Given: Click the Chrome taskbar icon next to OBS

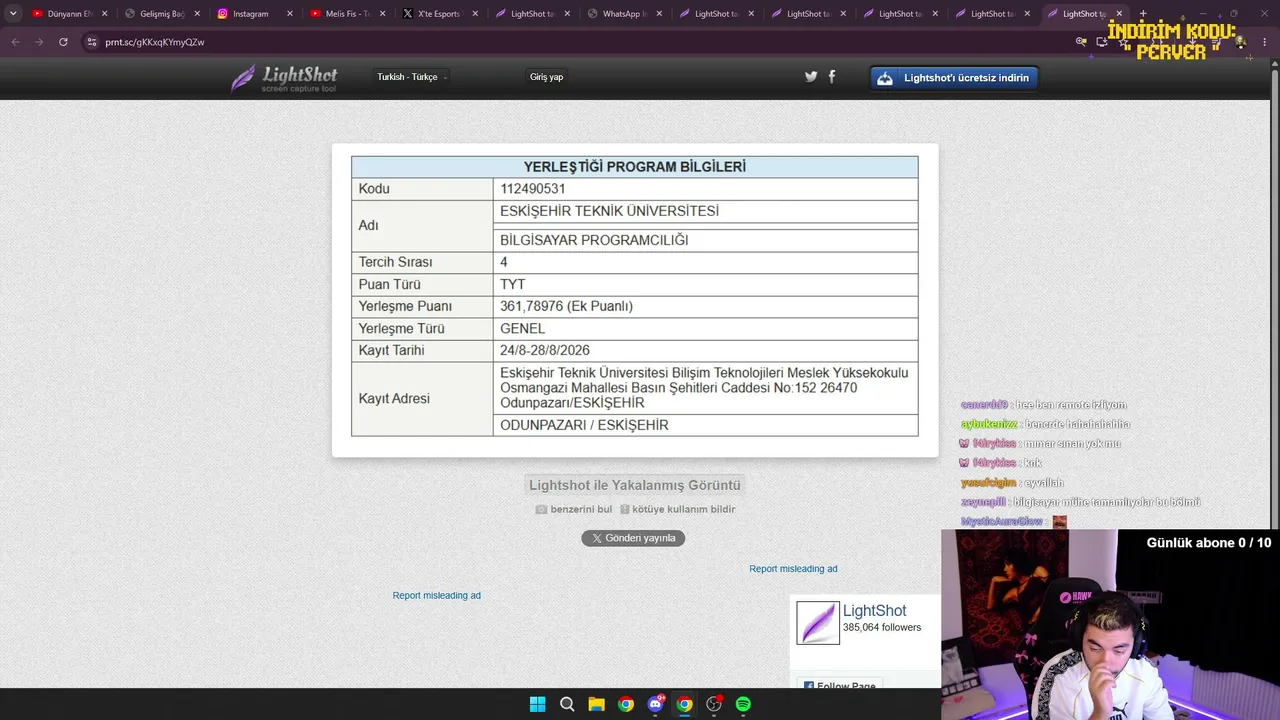Looking at the screenshot, I should pyautogui.click(x=684, y=704).
